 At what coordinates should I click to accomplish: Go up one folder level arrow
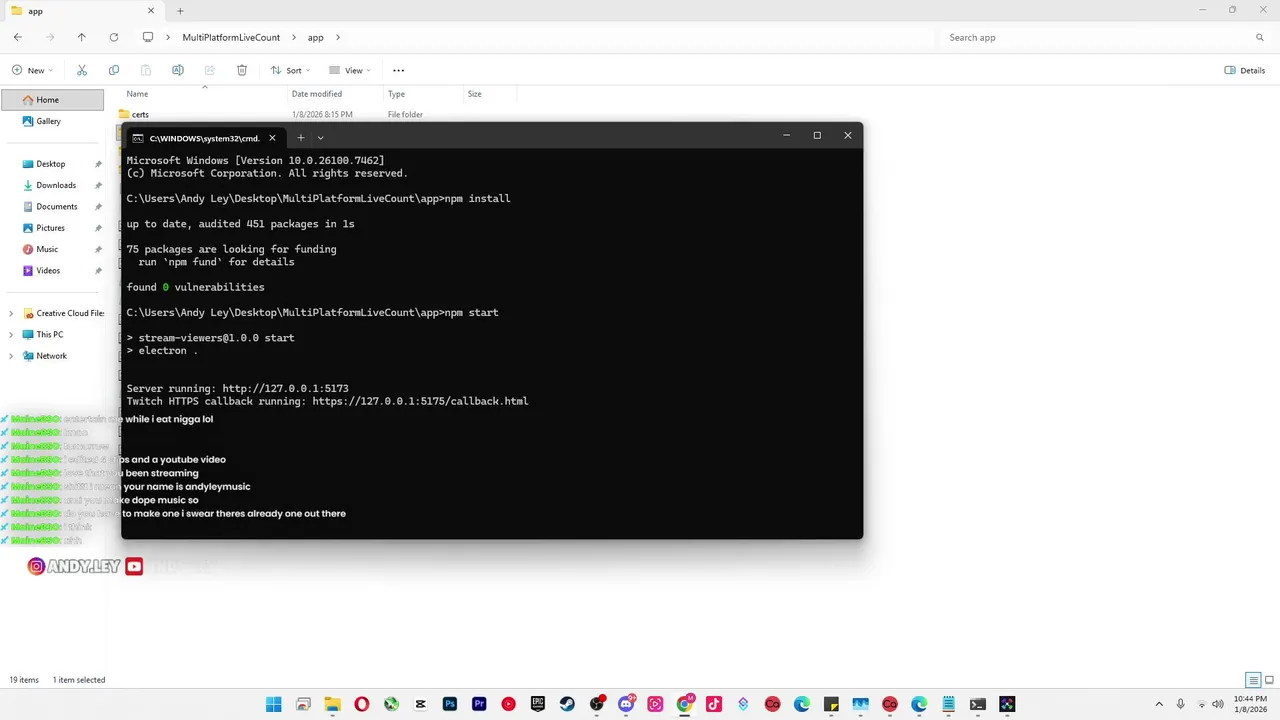[x=82, y=37]
